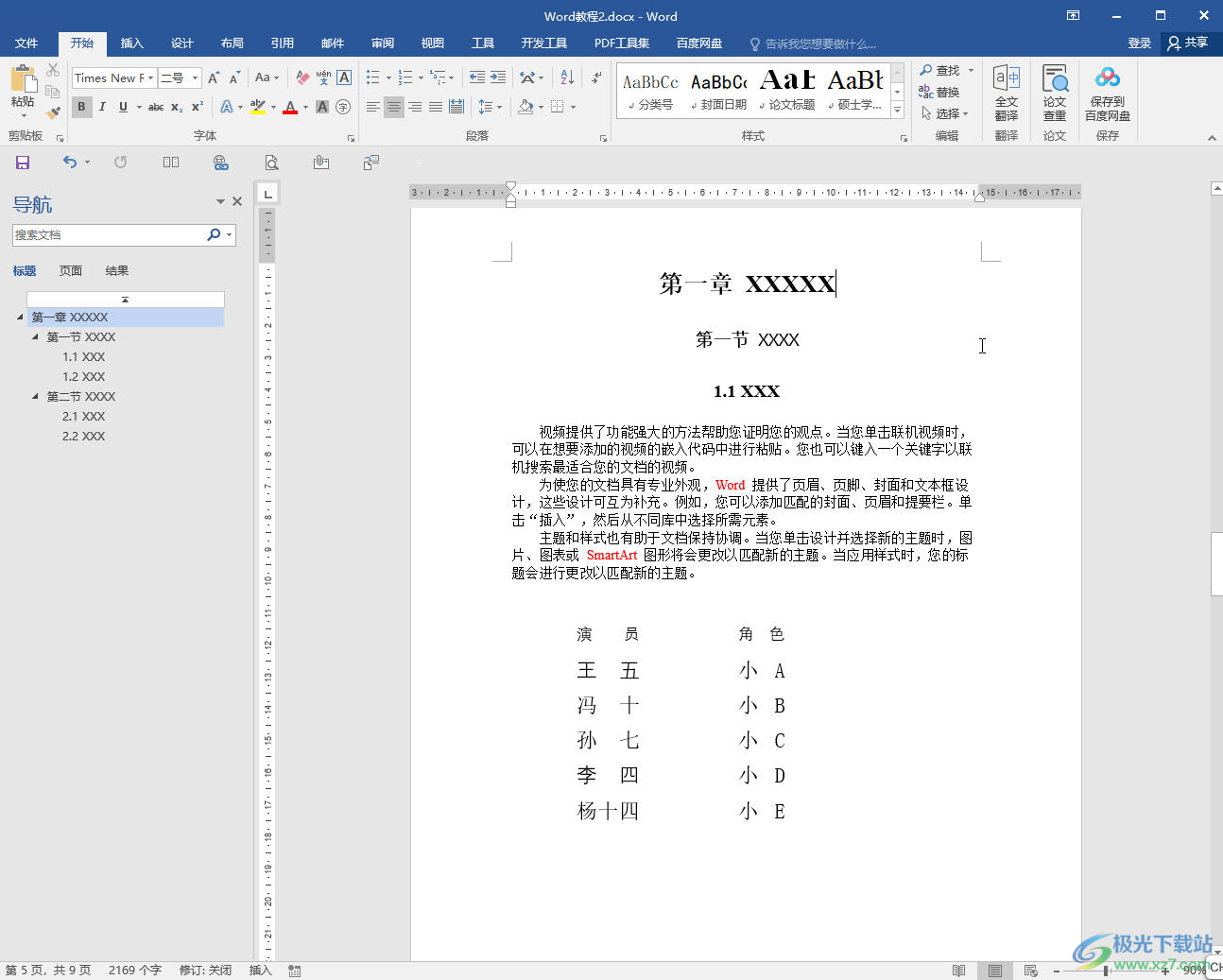Toggle center alignment
The height and width of the screenshot is (980, 1223).
[x=394, y=107]
